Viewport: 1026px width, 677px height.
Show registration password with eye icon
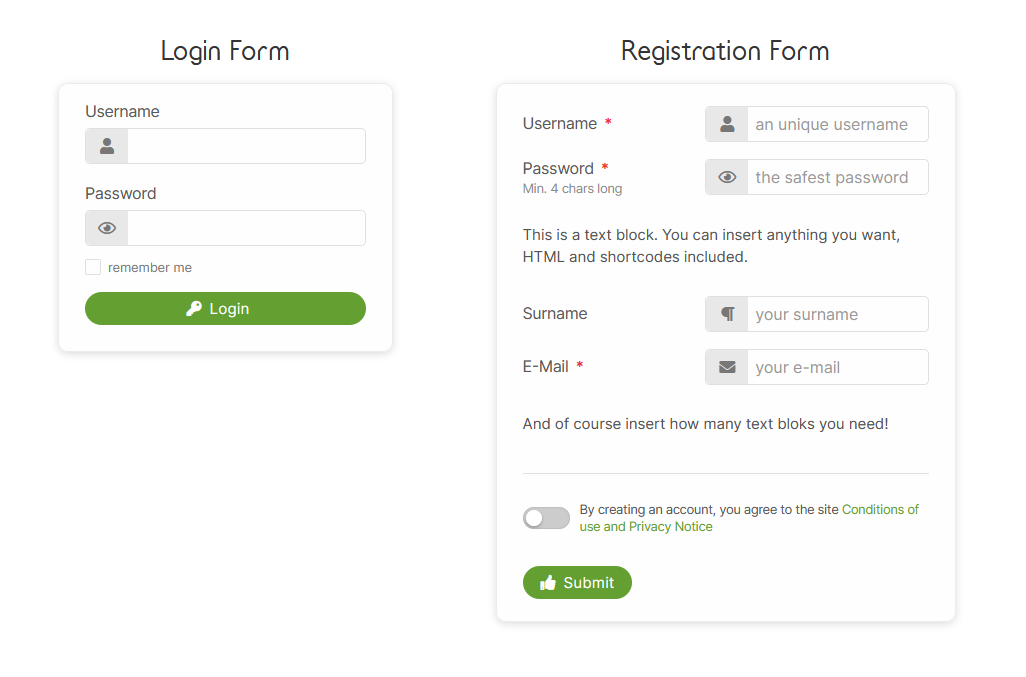(x=727, y=177)
